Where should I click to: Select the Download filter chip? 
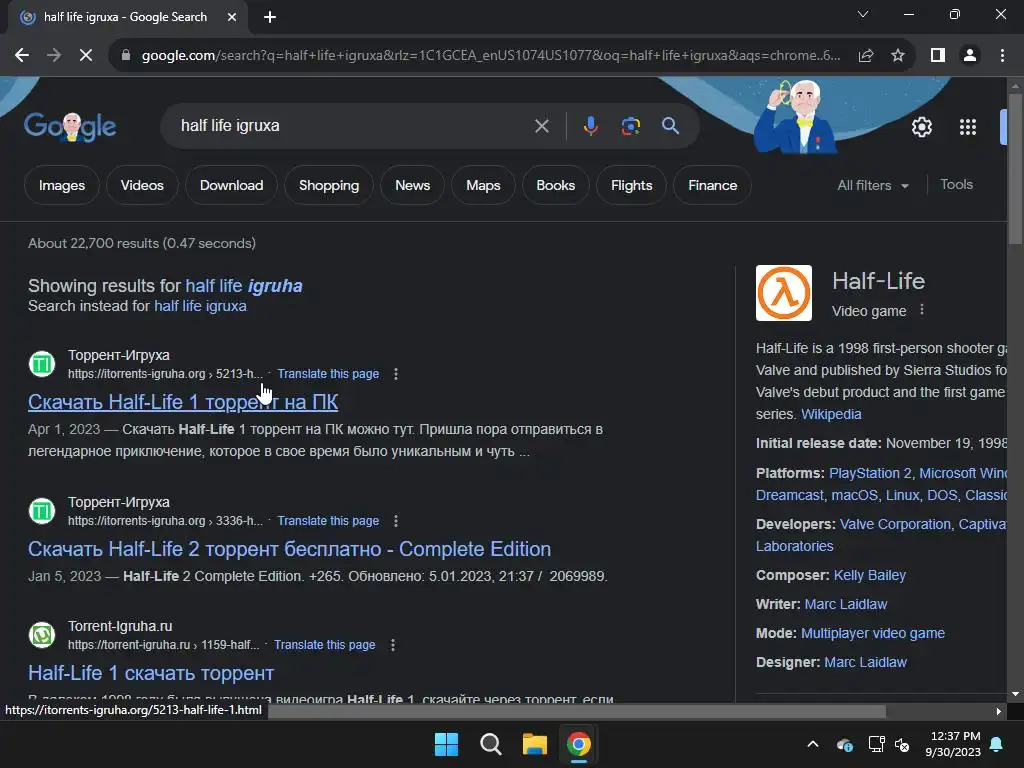point(231,185)
